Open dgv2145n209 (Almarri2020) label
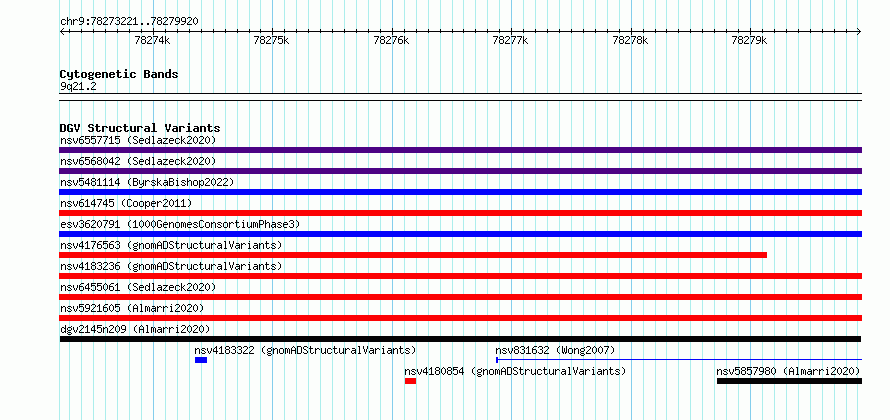This screenshot has width=890, height=420. 135,329
